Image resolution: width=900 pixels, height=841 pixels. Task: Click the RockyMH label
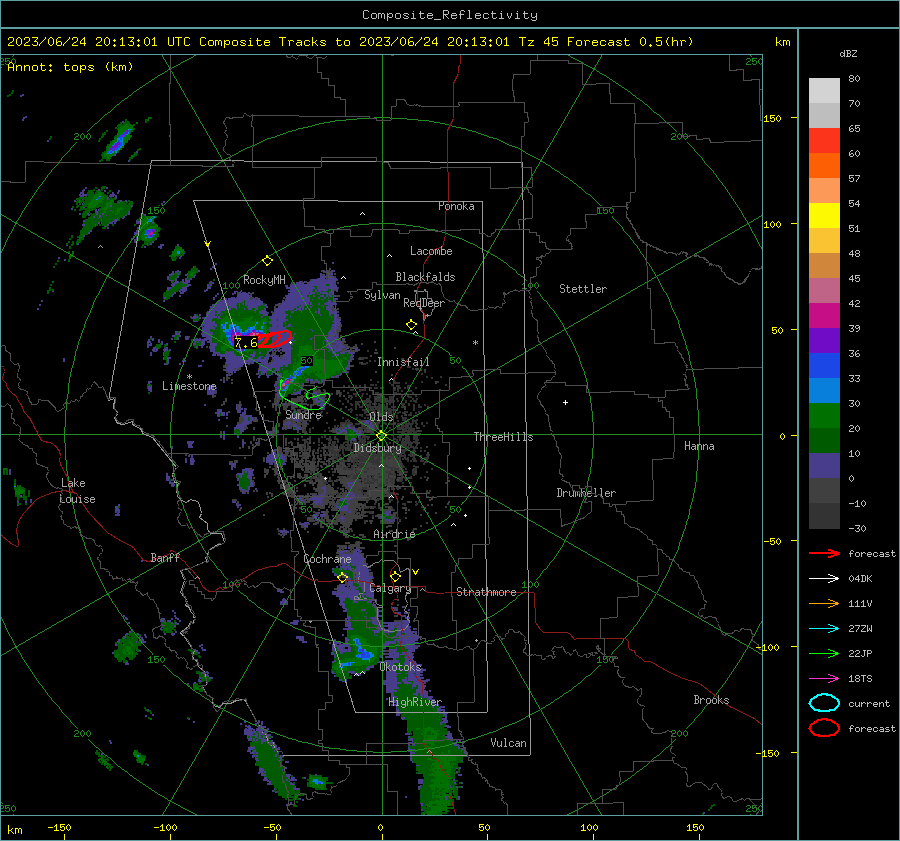pyautogui.click(x=264, y=280)
